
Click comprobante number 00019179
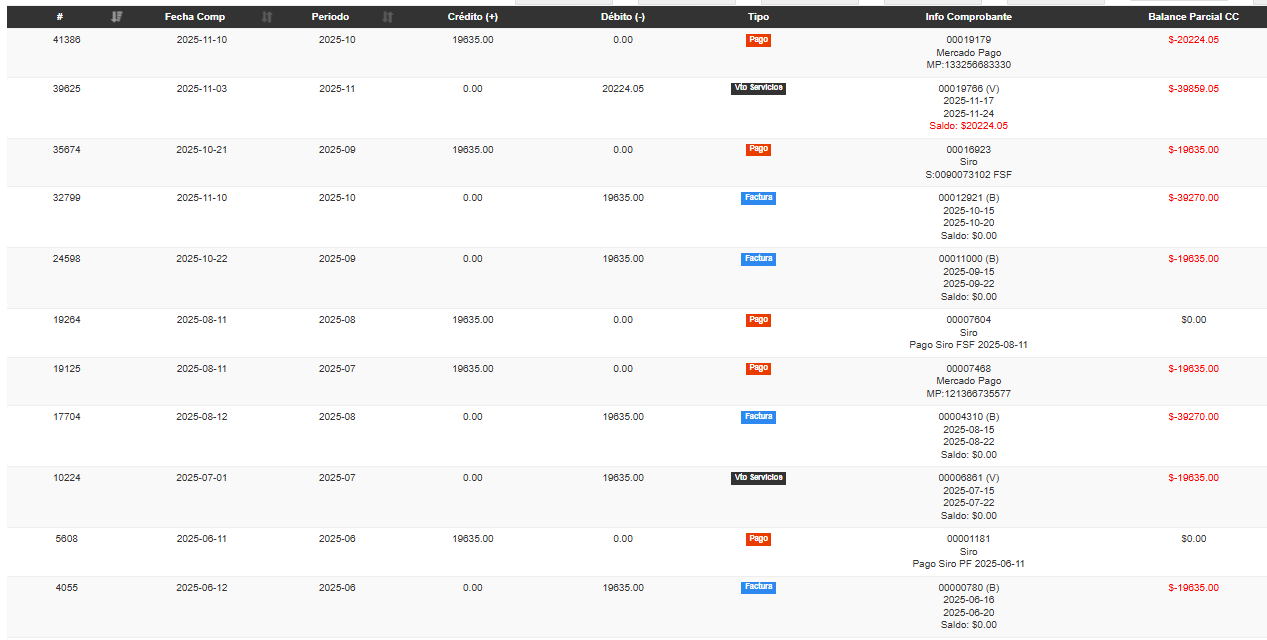[968, 40]
